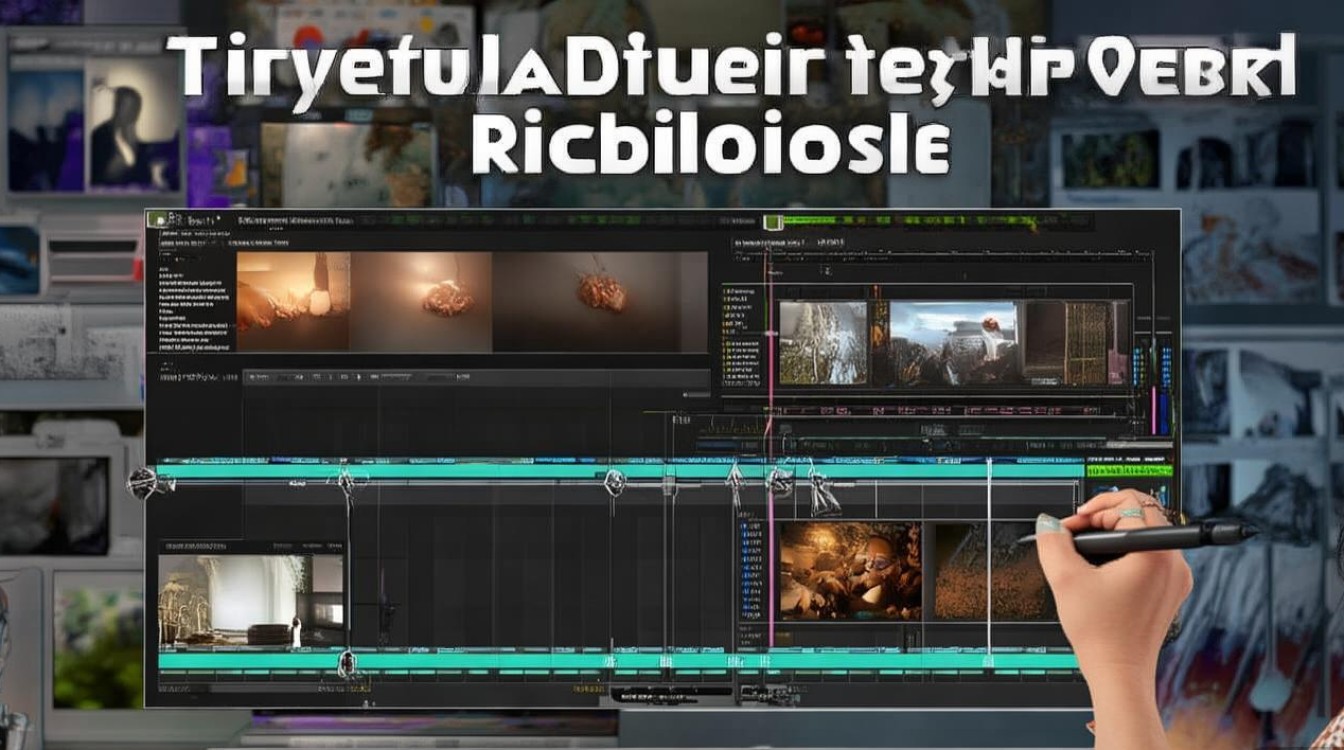Select the glowing lamp clip thumbnail

tap(293, 301)
